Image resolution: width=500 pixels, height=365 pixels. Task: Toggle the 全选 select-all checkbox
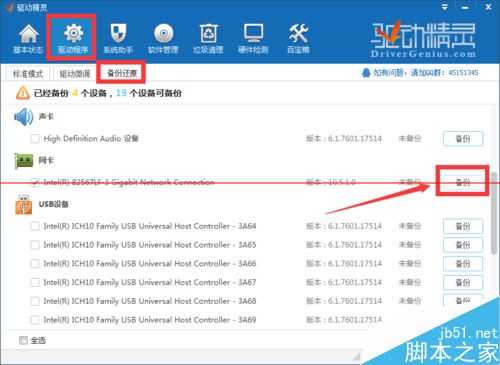pyautogui.click(x=23, y=340)
